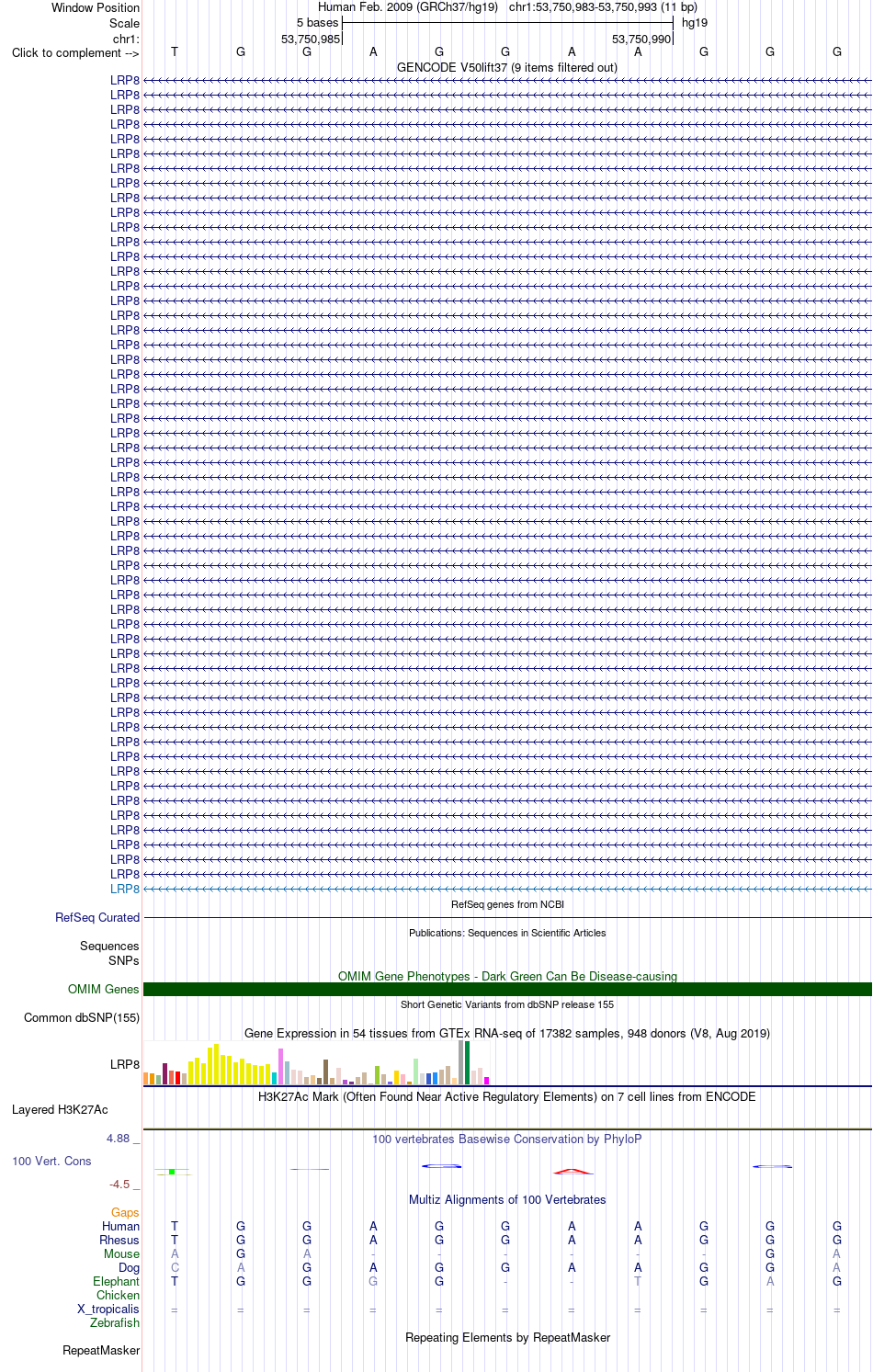This screenshot has height=1372, width=873.
Task: Click the OMIM Genes label
Action: 104,989
